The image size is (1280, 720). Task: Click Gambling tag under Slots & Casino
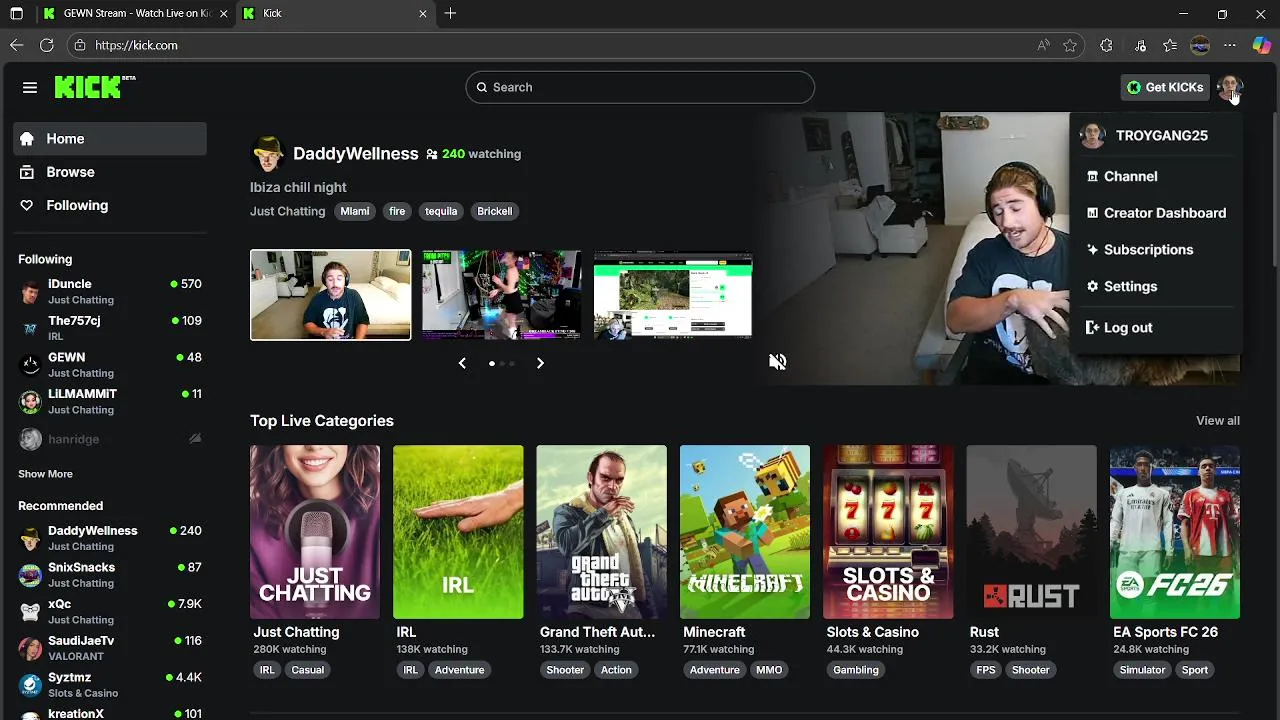856,670
